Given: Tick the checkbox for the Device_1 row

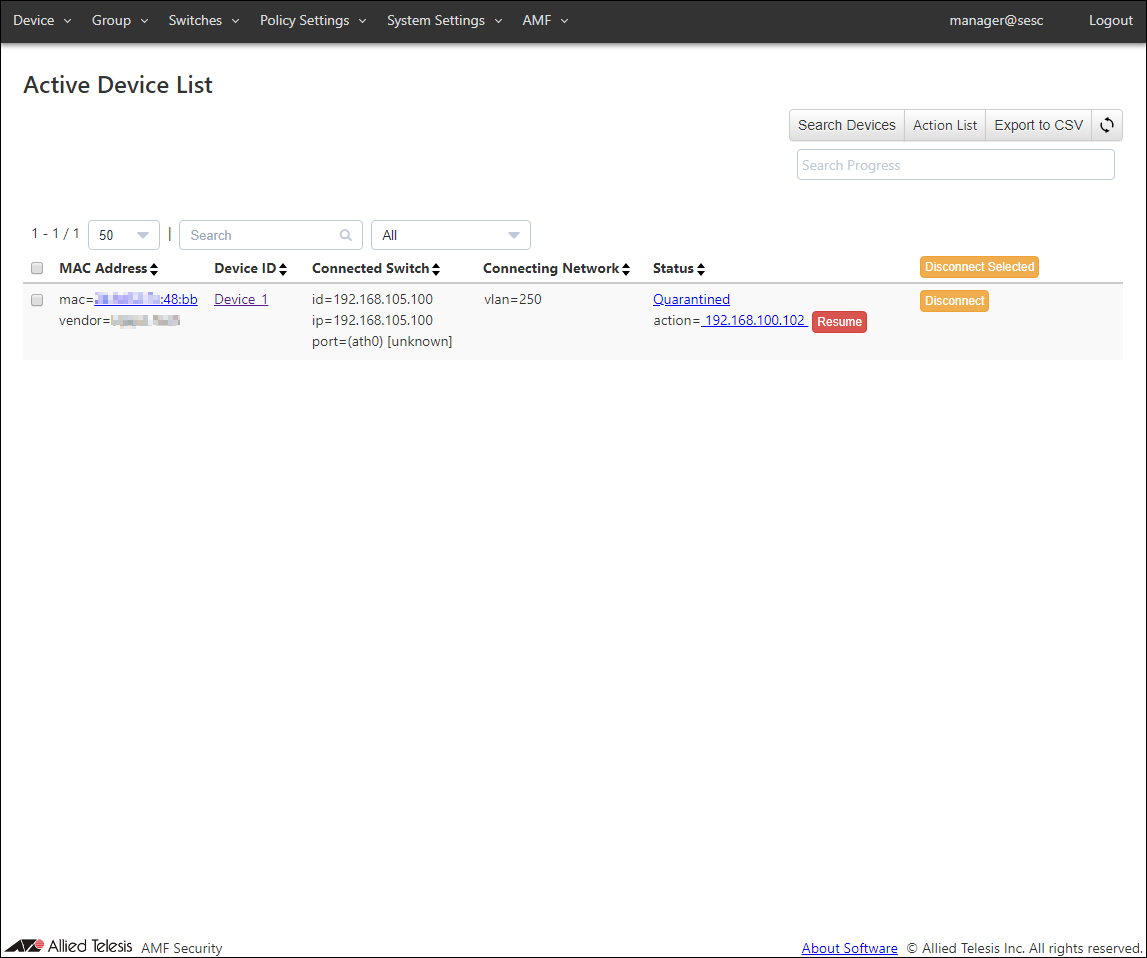Looking at the screenshot, I should coord(37,300).
